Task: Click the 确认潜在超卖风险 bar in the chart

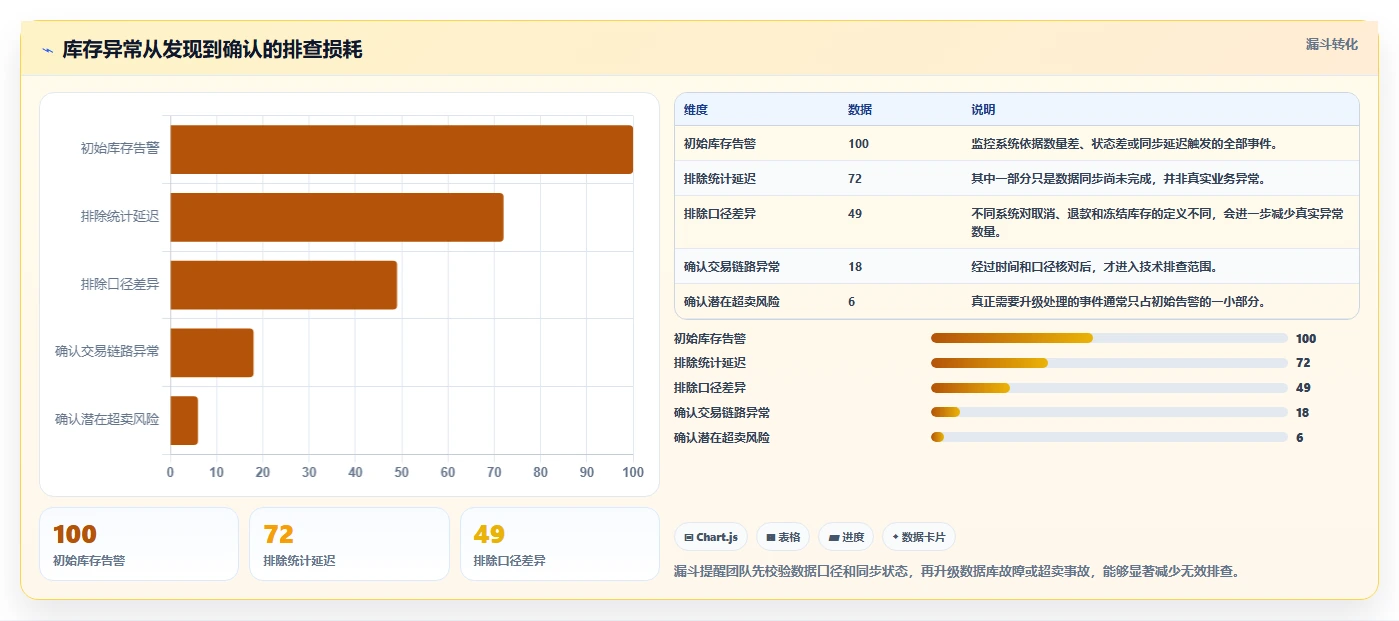Action: tap(184, 420)
